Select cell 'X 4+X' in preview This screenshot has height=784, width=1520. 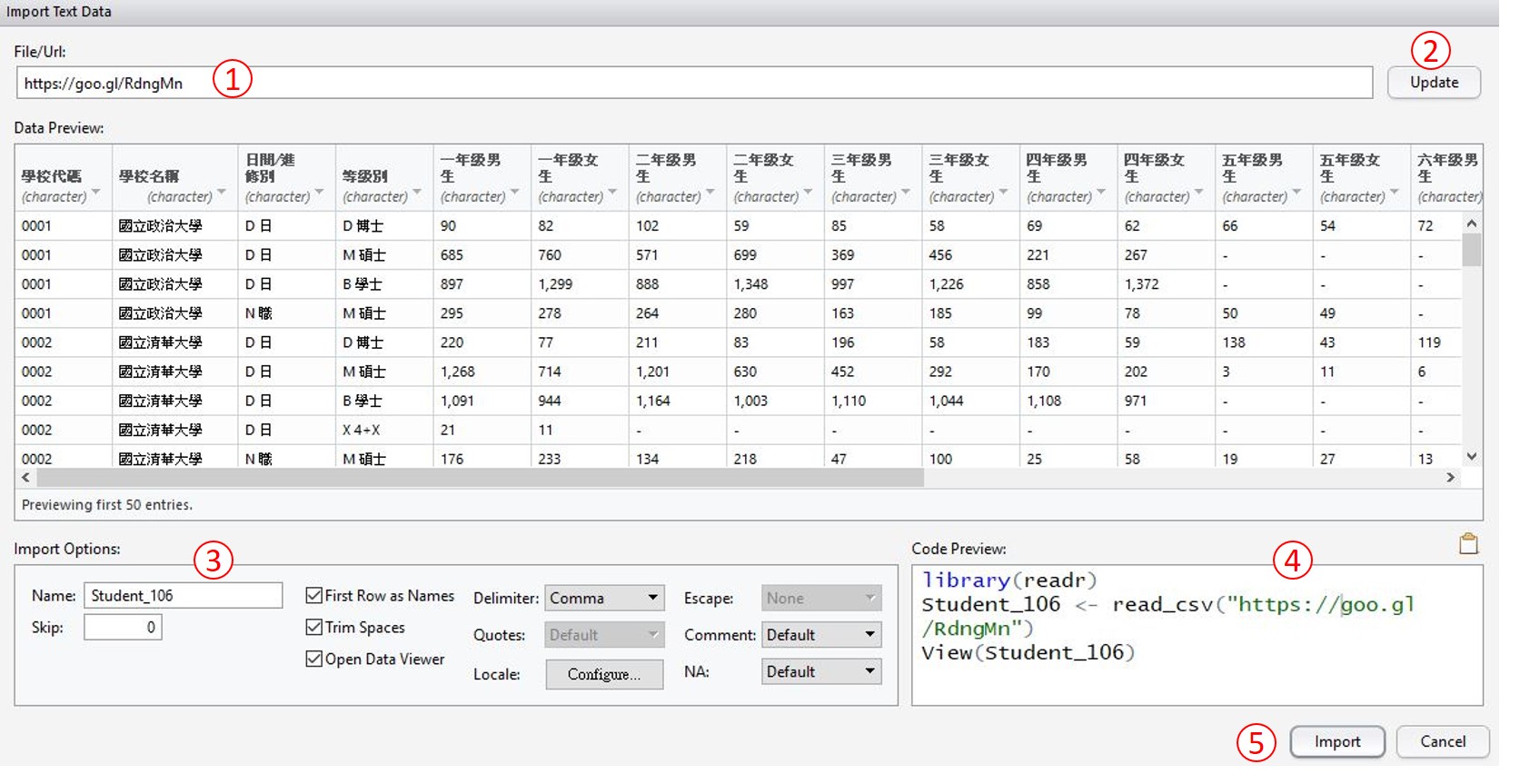click(362, 430)
